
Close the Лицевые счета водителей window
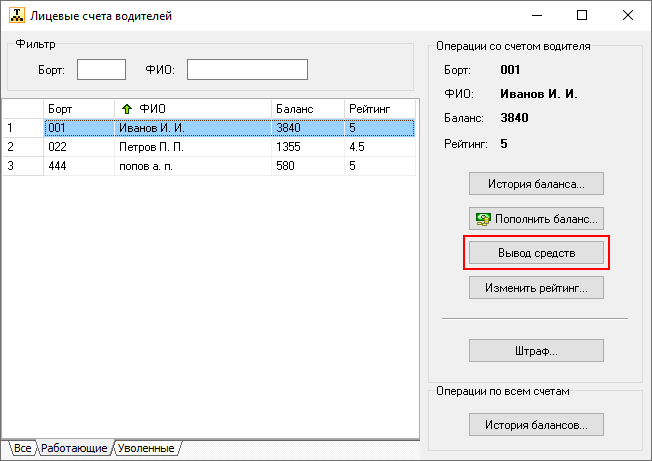(628, 15)
